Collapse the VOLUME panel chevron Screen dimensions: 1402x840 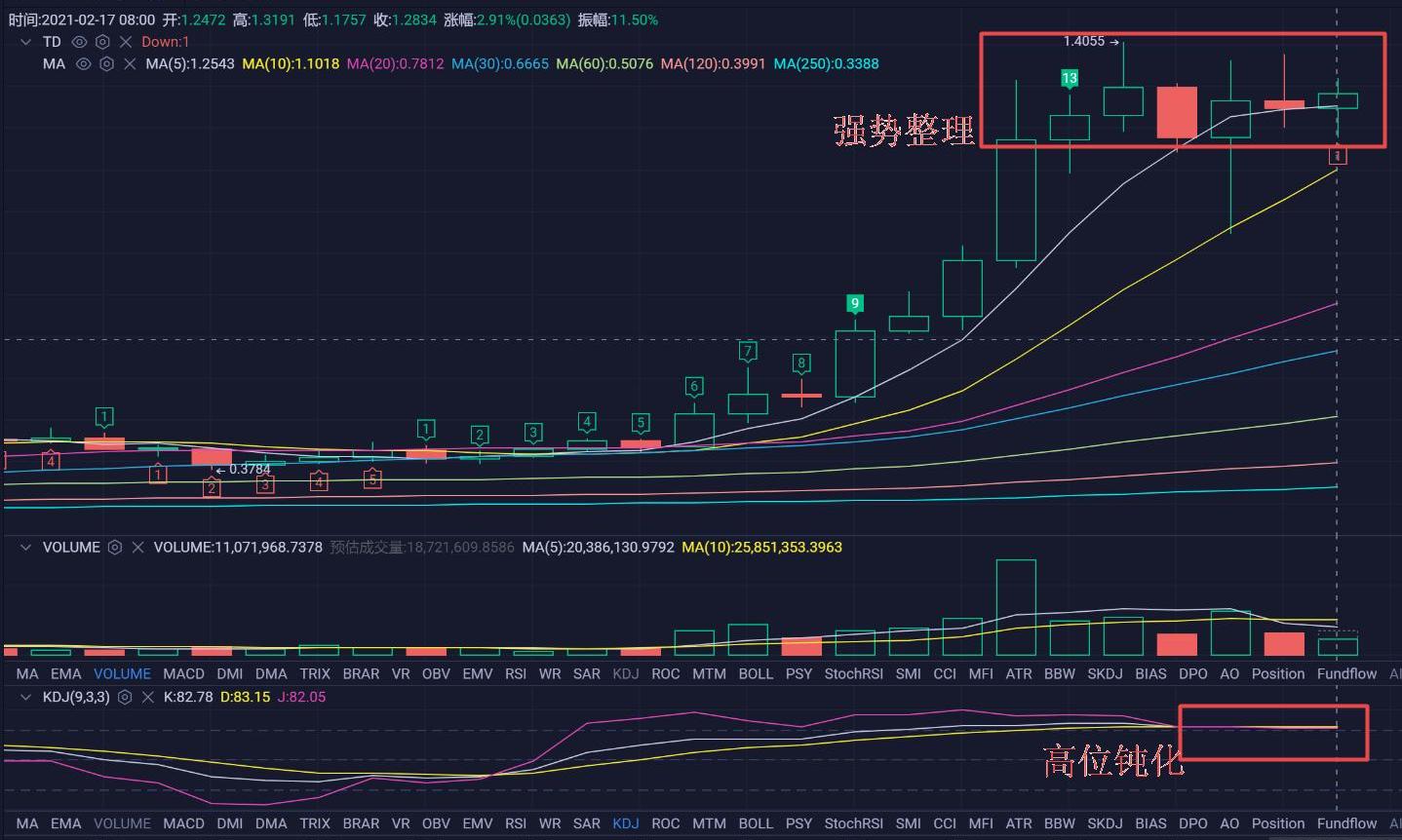click(x=26, y=548)
